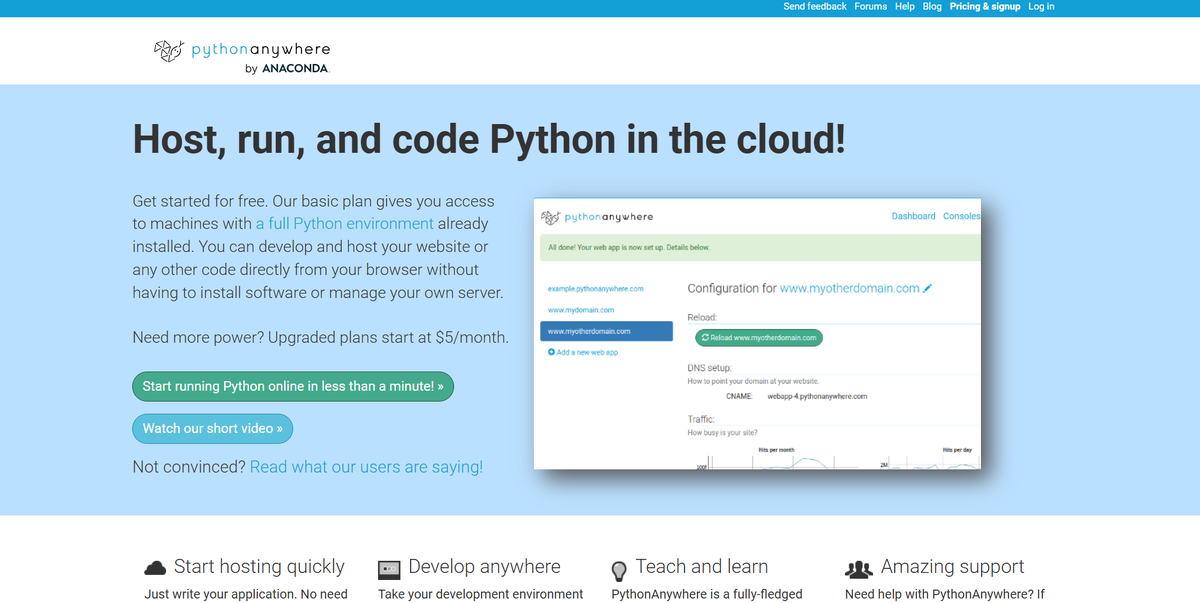Open Read what our users are saying
Screen dimensions: 1200x603
point(366,467)
